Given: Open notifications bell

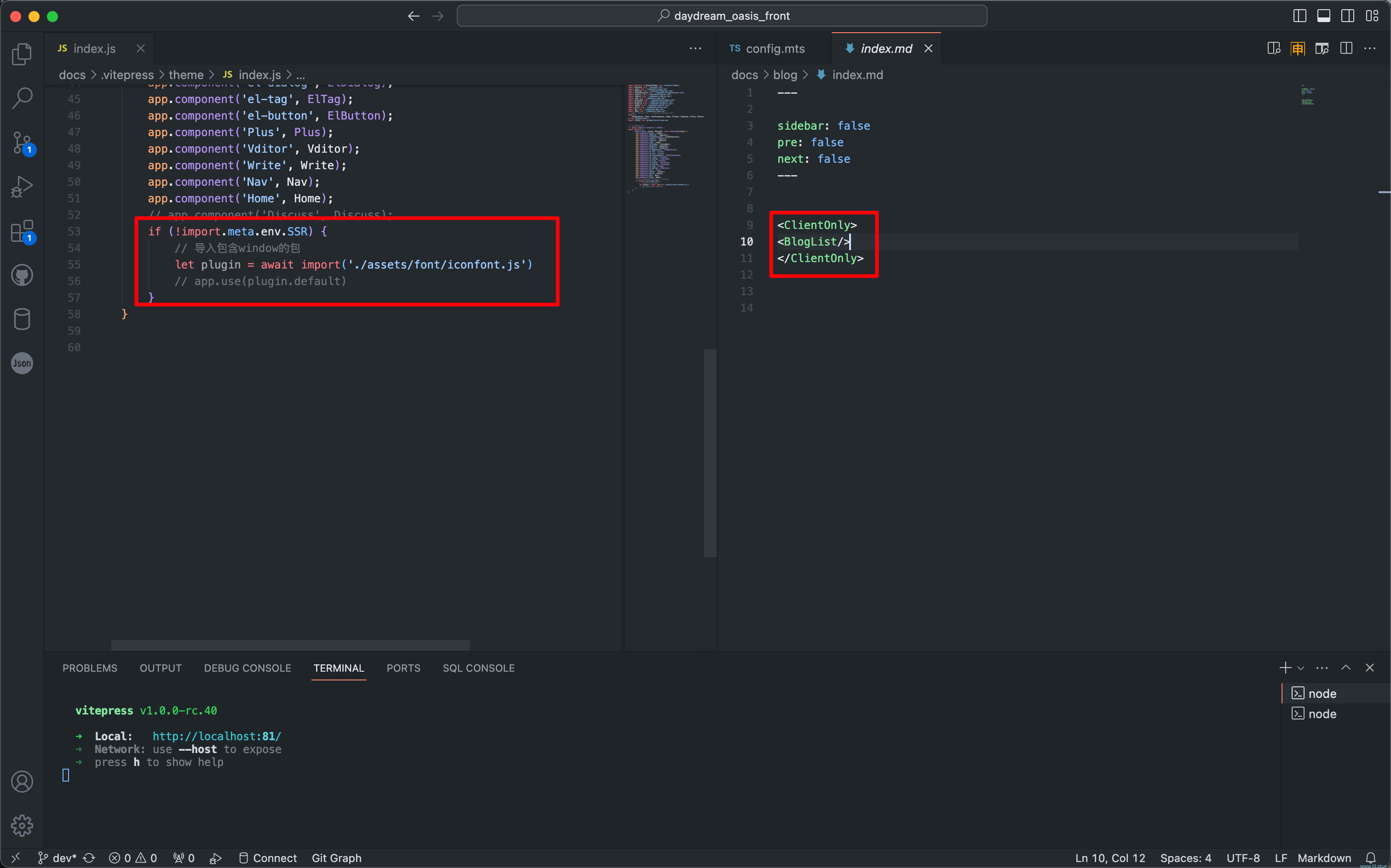Looking at the screenshot, I should point(1370,858).
